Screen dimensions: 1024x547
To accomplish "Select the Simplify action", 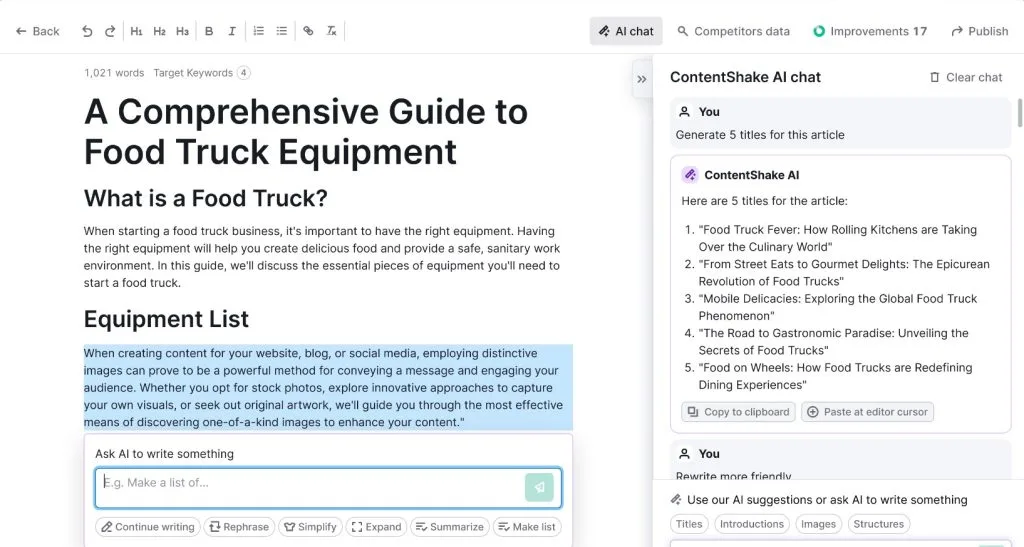I will pyautogui.click(x=311, y=527).
